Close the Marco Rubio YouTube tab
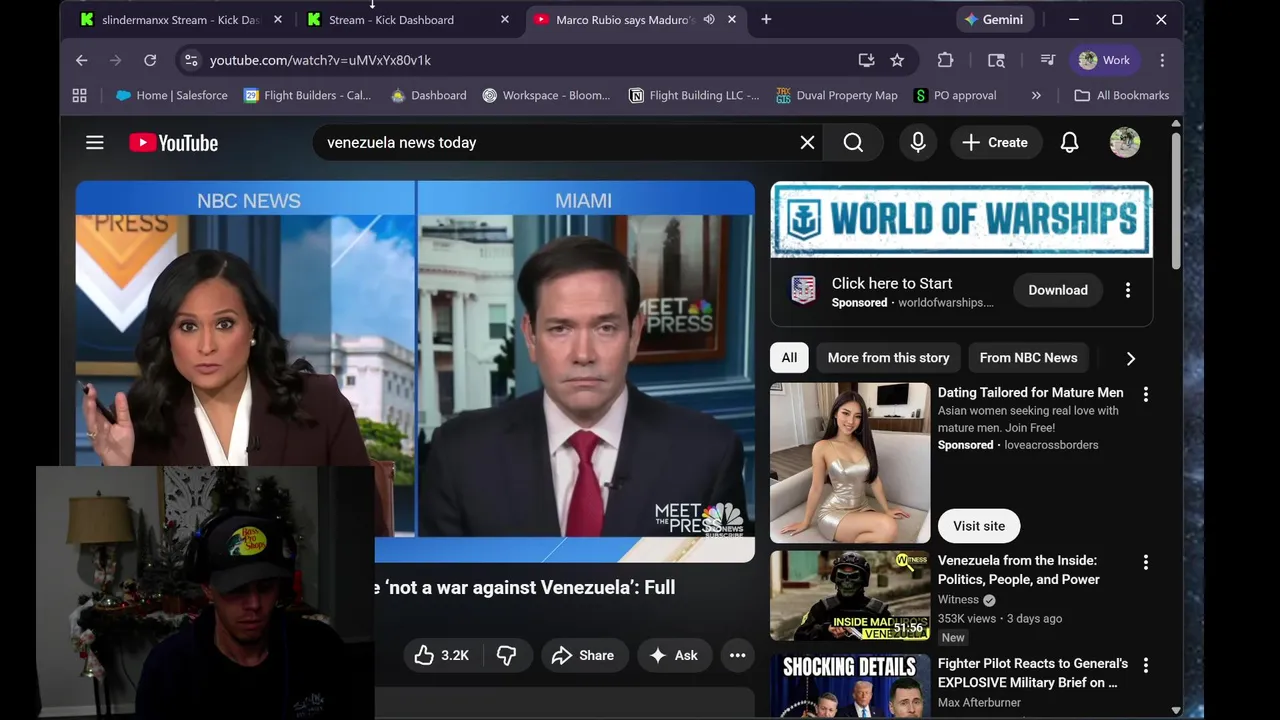 pyautogui.click(x=732, y=19)
